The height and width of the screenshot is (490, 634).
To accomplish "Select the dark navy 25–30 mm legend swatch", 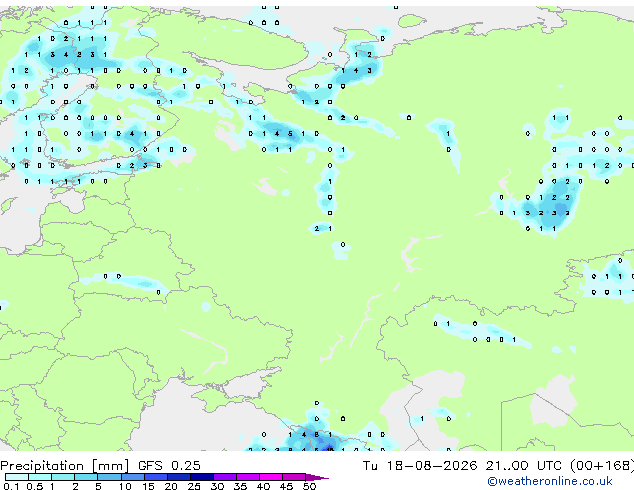I will 202,477.
